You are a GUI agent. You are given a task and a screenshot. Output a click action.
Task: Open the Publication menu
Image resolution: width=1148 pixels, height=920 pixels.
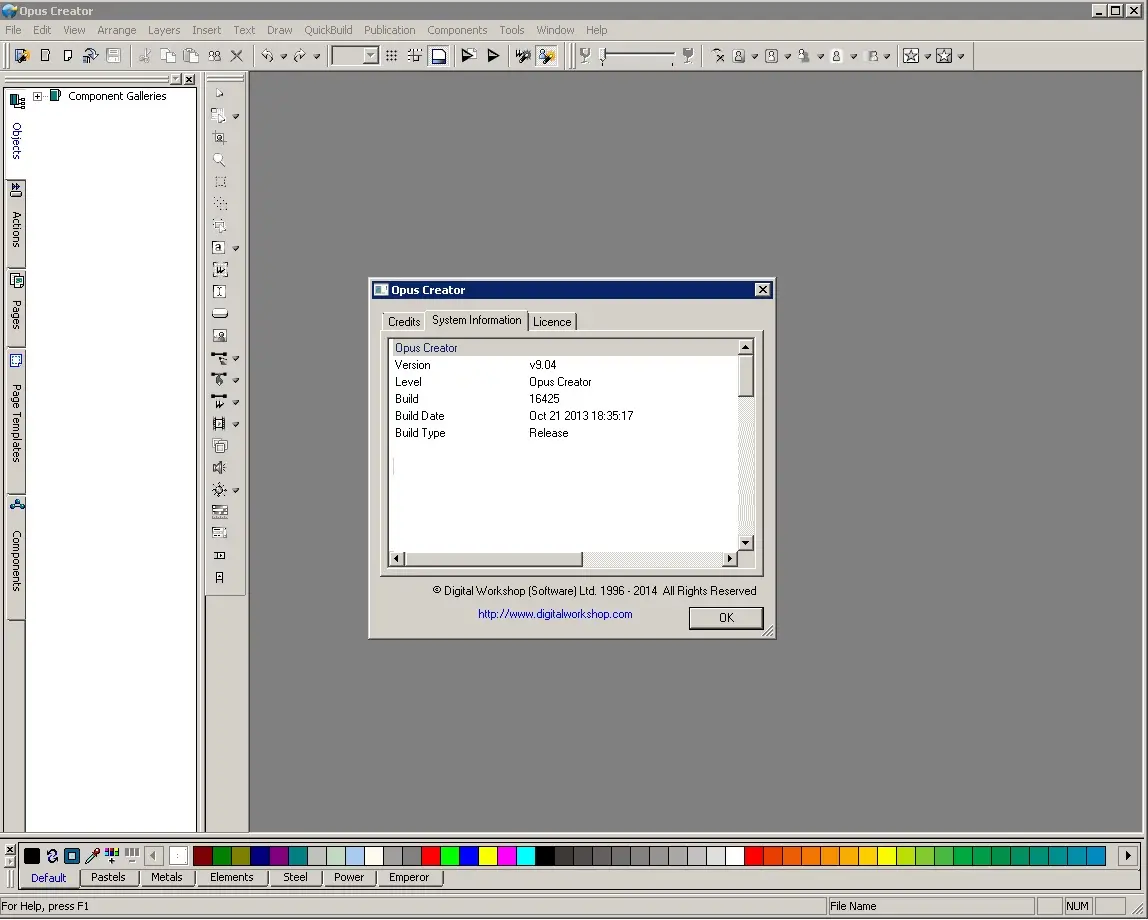(x=390, y=30)
